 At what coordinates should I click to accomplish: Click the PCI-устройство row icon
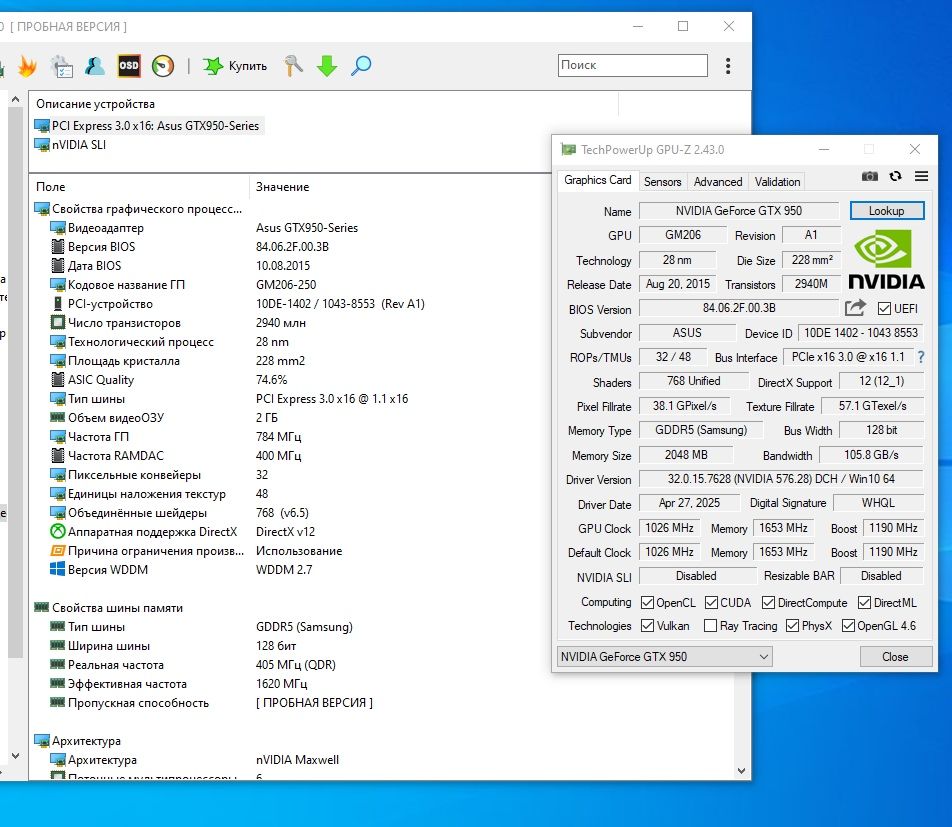coord(57,304)
